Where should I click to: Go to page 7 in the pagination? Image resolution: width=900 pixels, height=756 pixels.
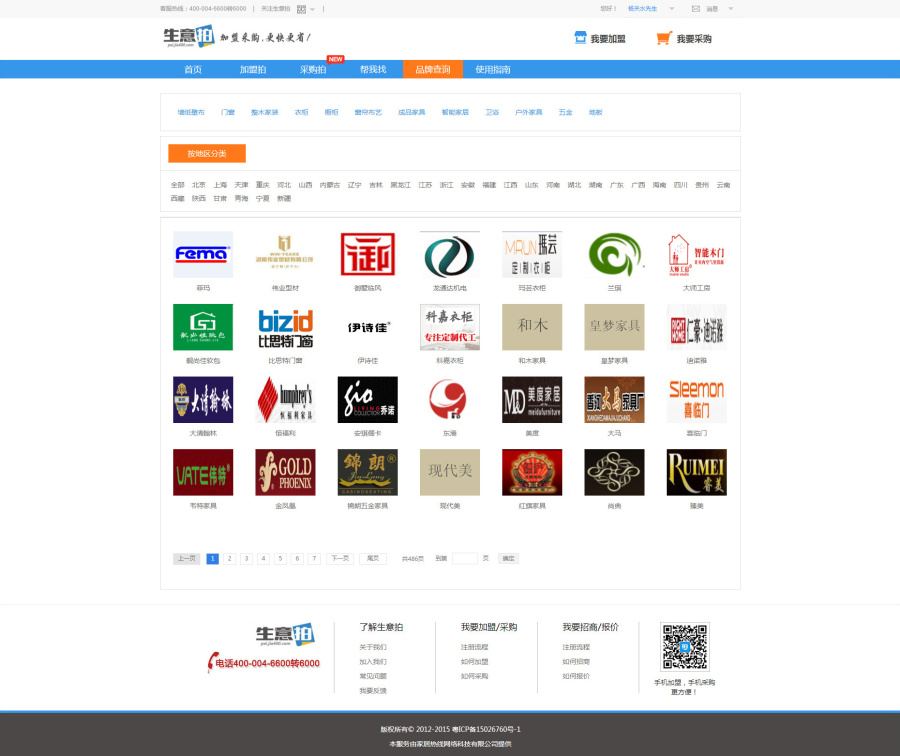point(314,559)
